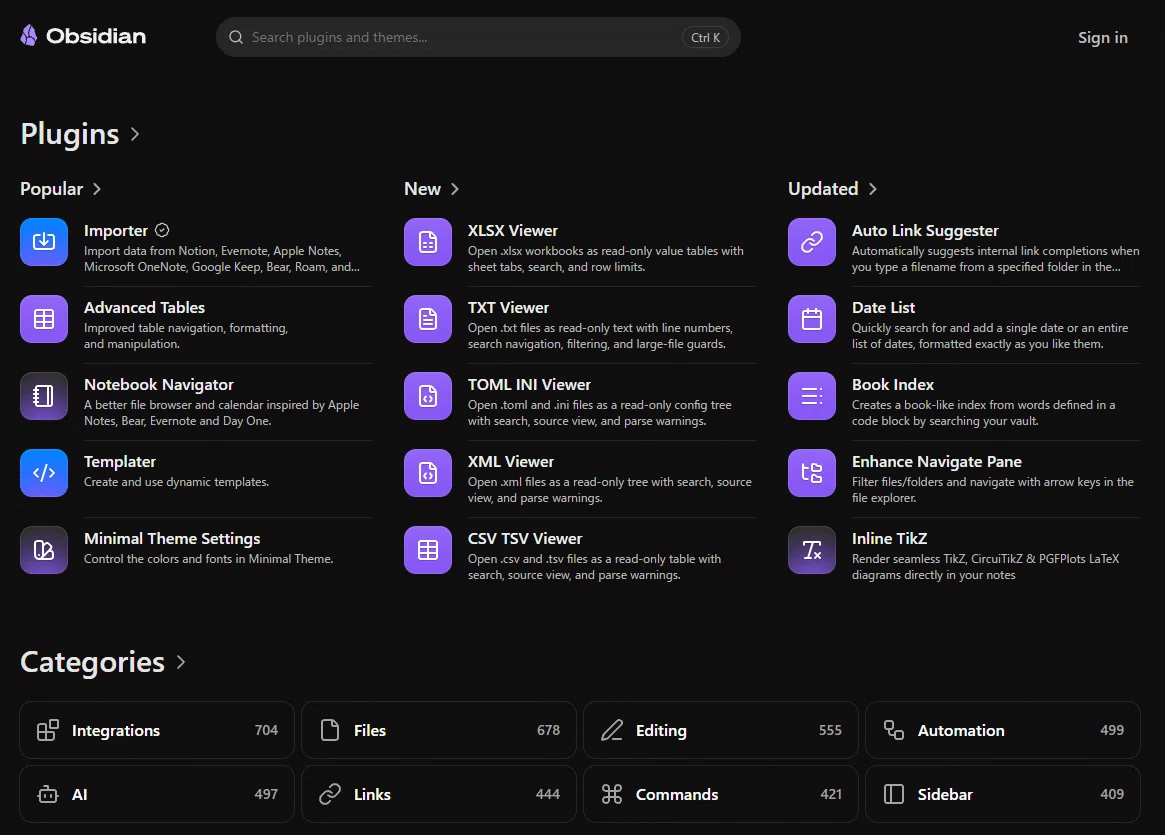
Task: Open the Plugins heading
Action: coord(70,134)
